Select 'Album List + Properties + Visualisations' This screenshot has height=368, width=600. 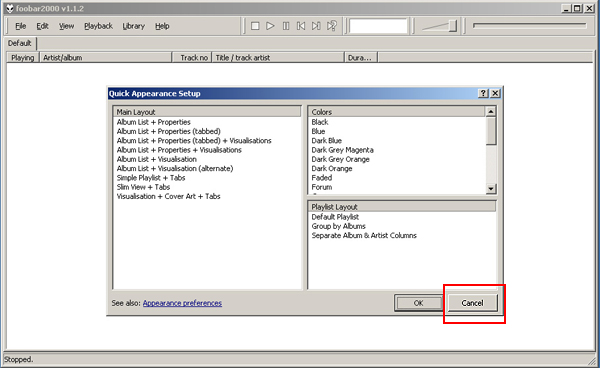pyautogui.click(x=179, y=150)
